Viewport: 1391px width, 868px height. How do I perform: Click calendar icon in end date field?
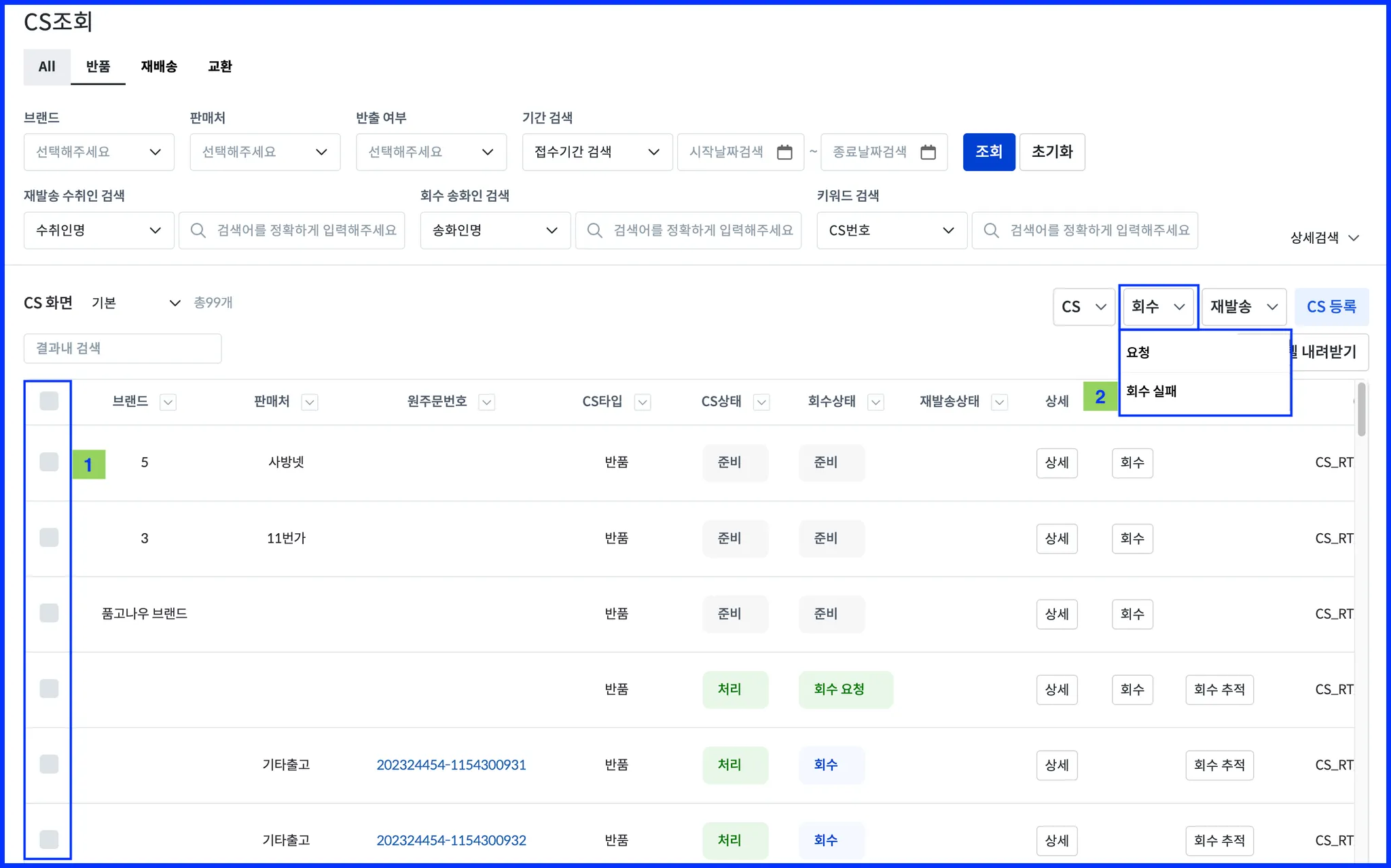pyautogui.click(x=928, y=152)
